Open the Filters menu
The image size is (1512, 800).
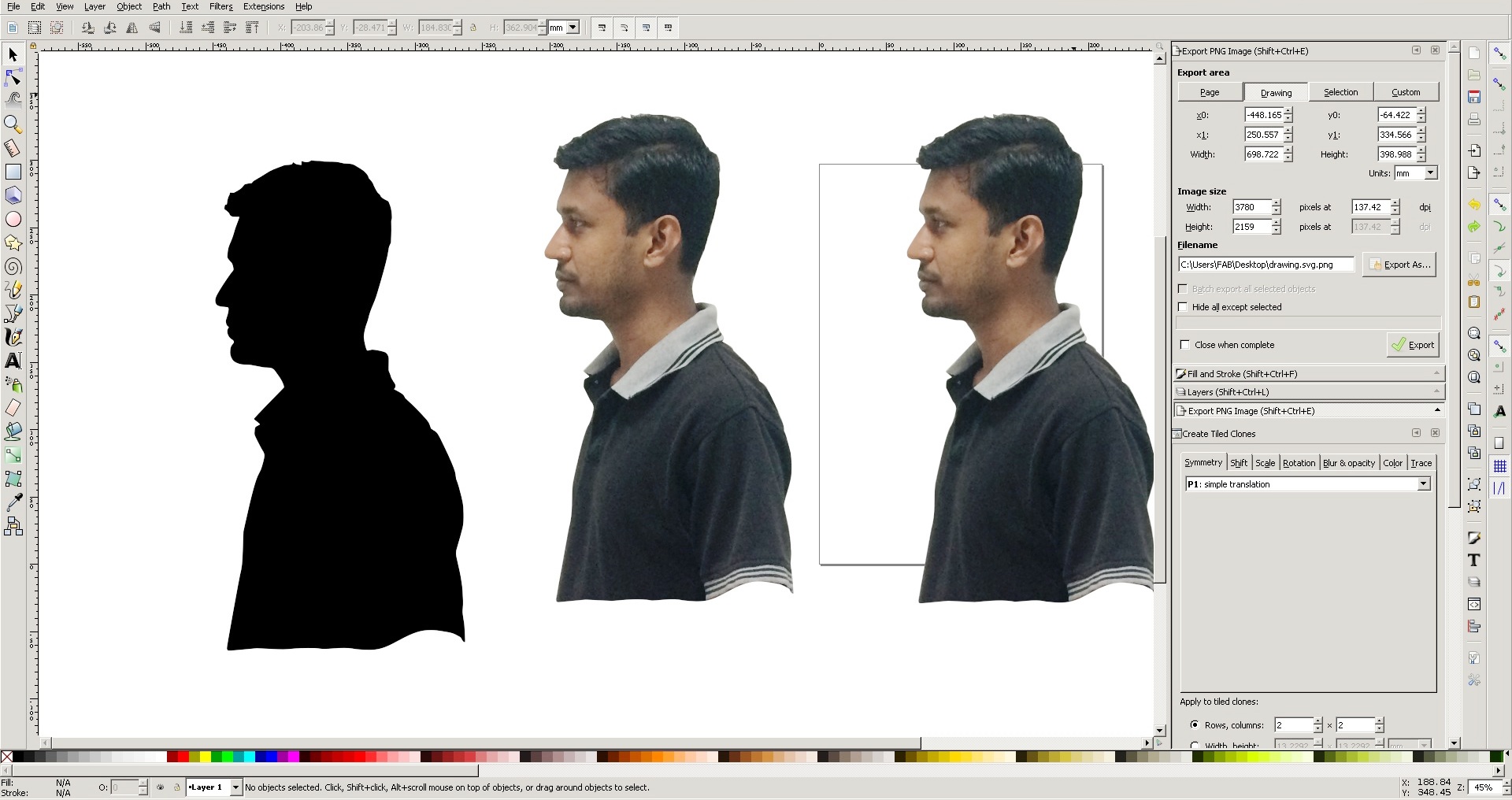point(220,6)
